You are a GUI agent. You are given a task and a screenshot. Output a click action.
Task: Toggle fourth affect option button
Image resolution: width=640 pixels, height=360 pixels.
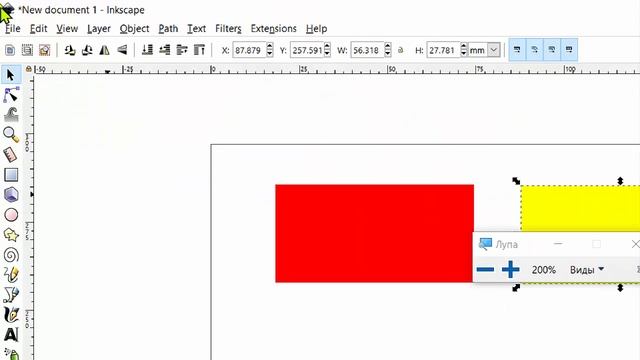point(569,50)
